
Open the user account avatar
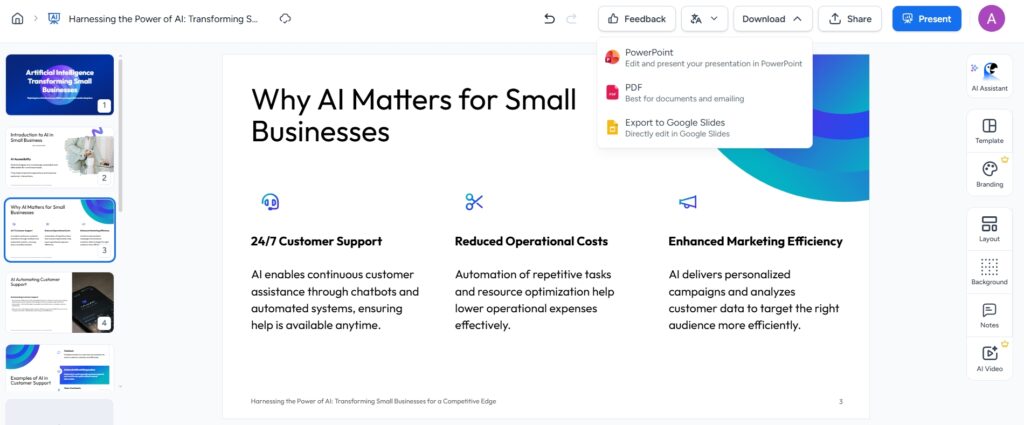pyautogui.click(x=991, y=19)
